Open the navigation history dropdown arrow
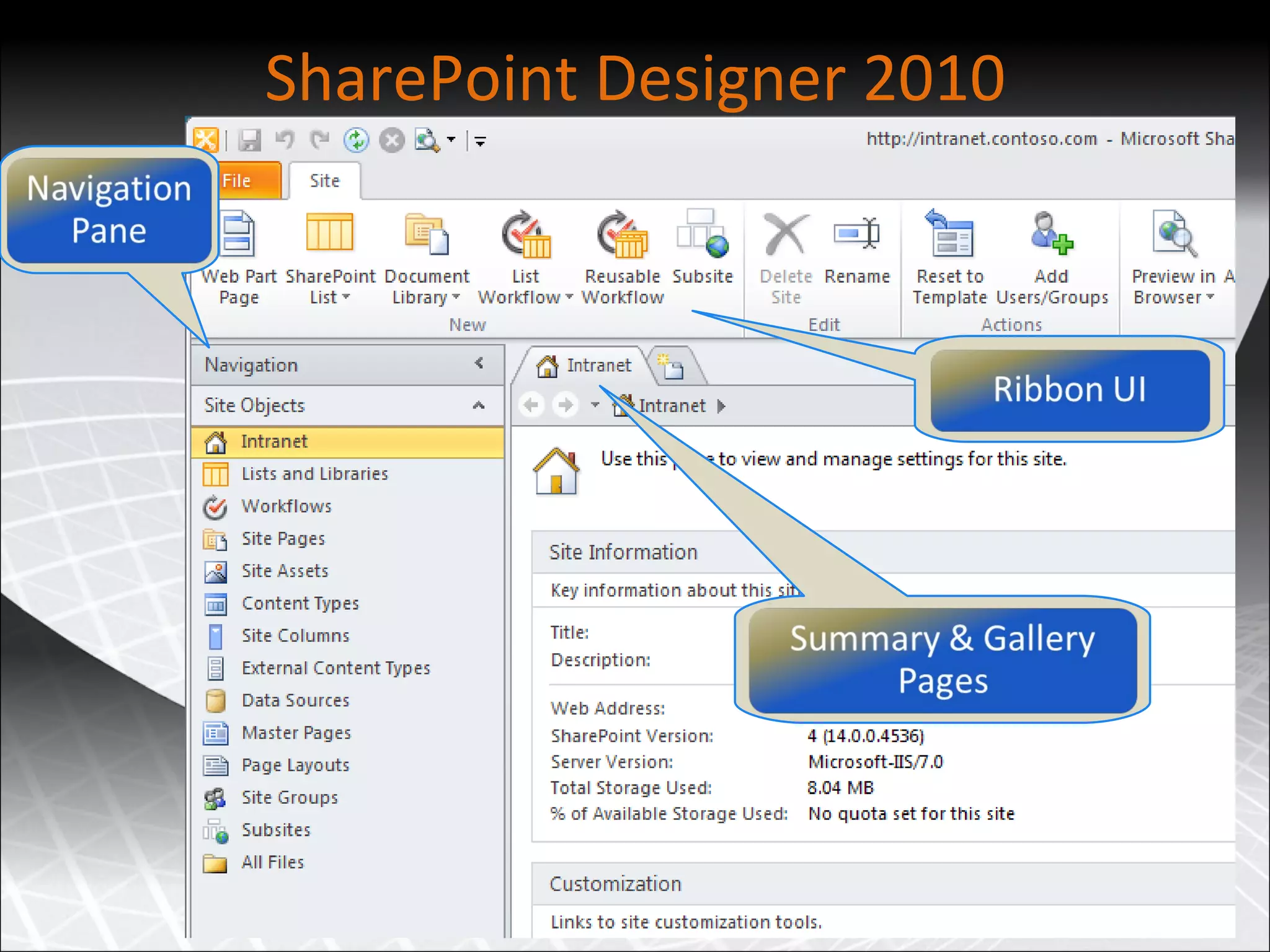The image size is (1270, 952). coord(595,405)
